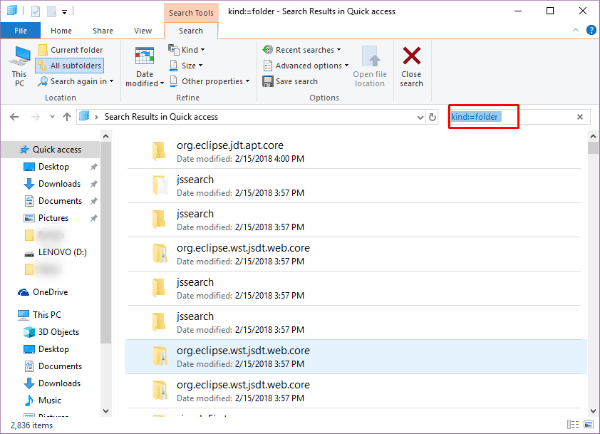The image size is (600, 434).
Task: Open pinned Desktop under Quick access
Action: point(53,166)
